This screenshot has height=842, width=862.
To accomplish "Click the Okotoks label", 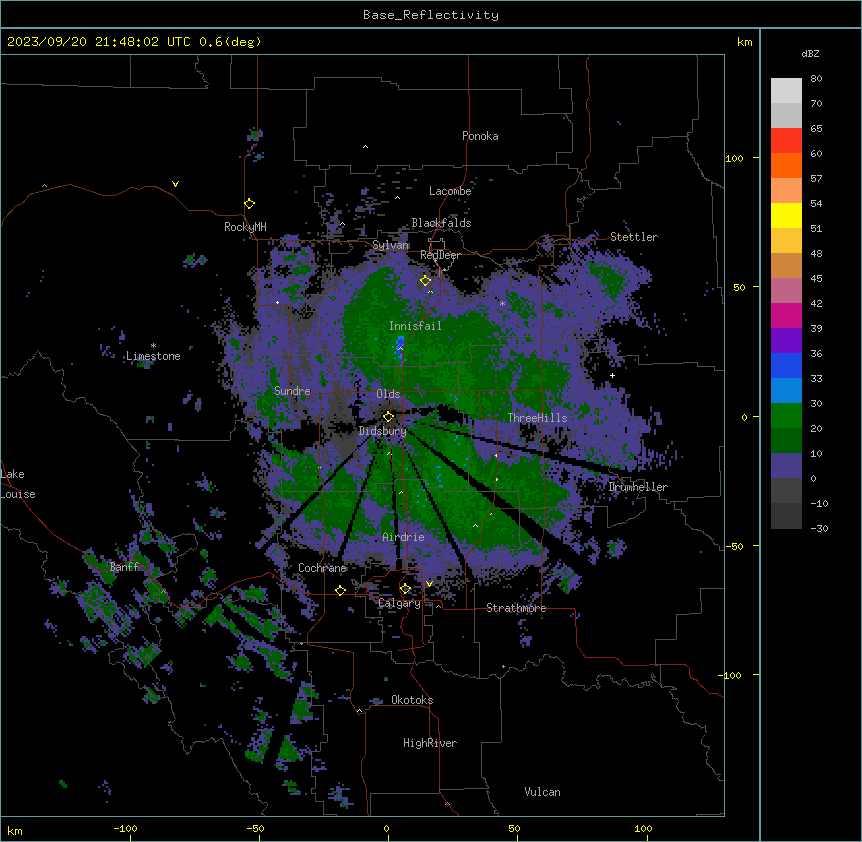I will [x=412, y=700].
